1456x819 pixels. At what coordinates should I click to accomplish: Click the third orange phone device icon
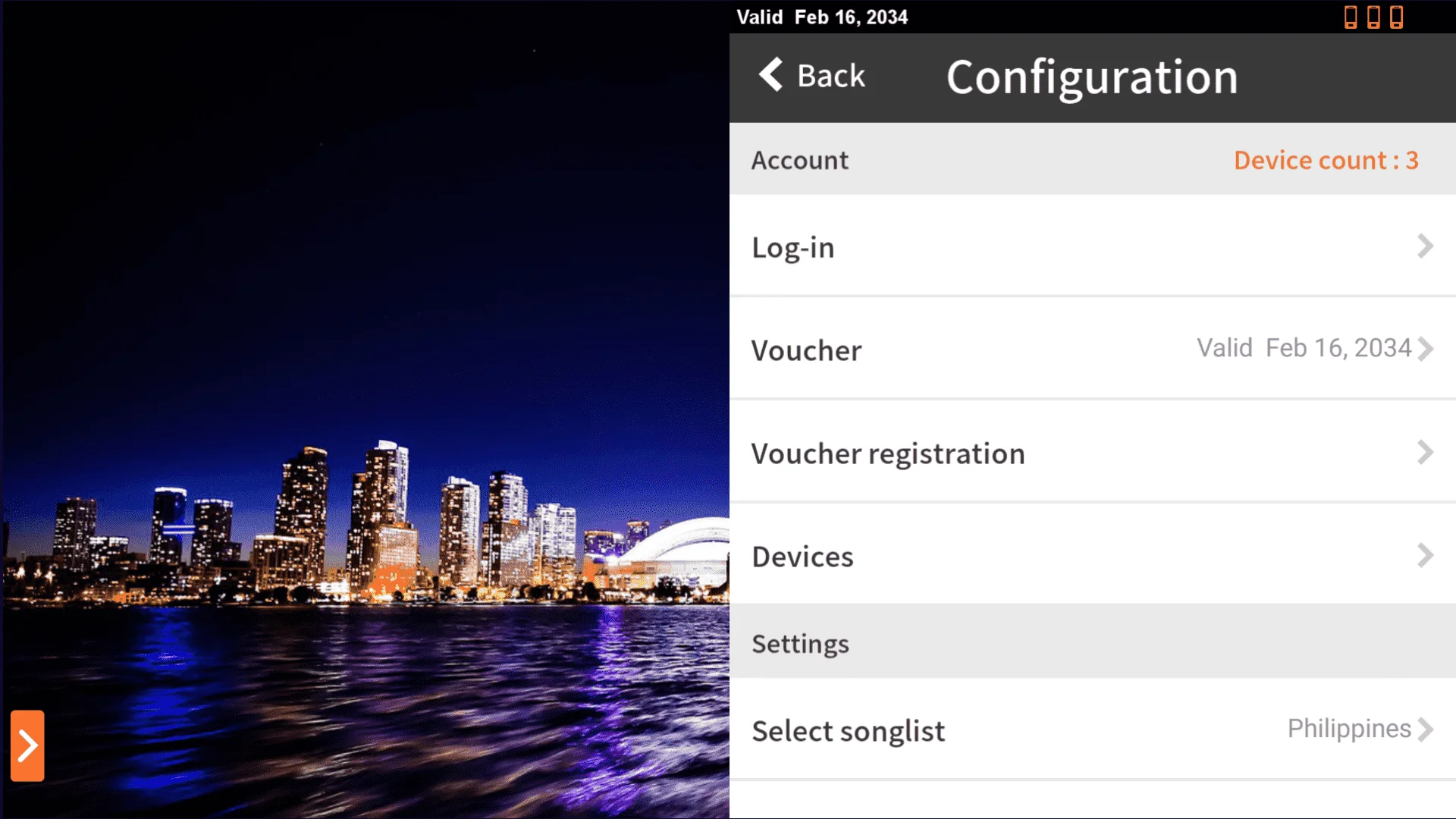pyautogui.click(x=1396, y=17)
